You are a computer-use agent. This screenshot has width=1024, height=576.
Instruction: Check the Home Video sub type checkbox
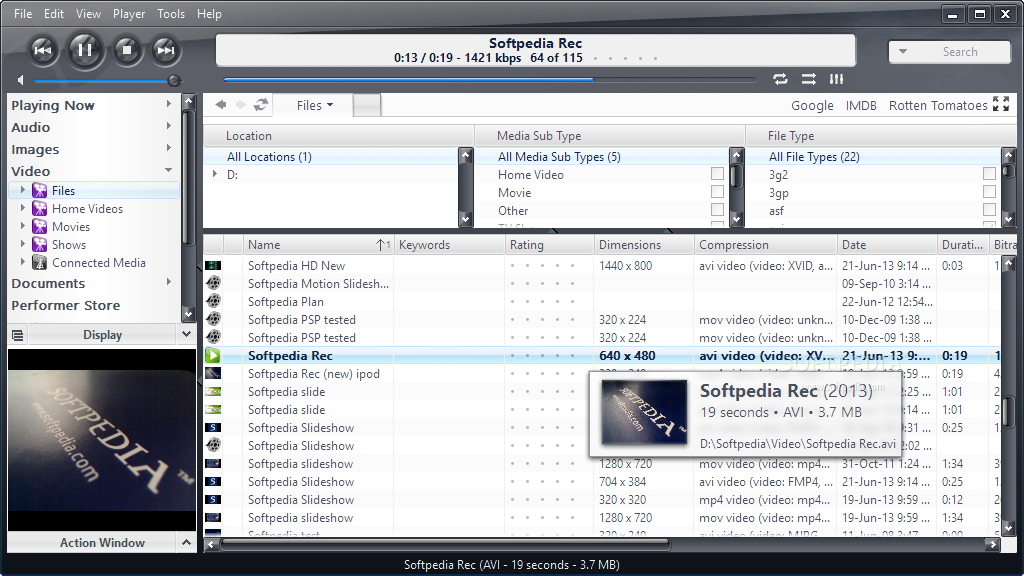[x=717, y=174]
